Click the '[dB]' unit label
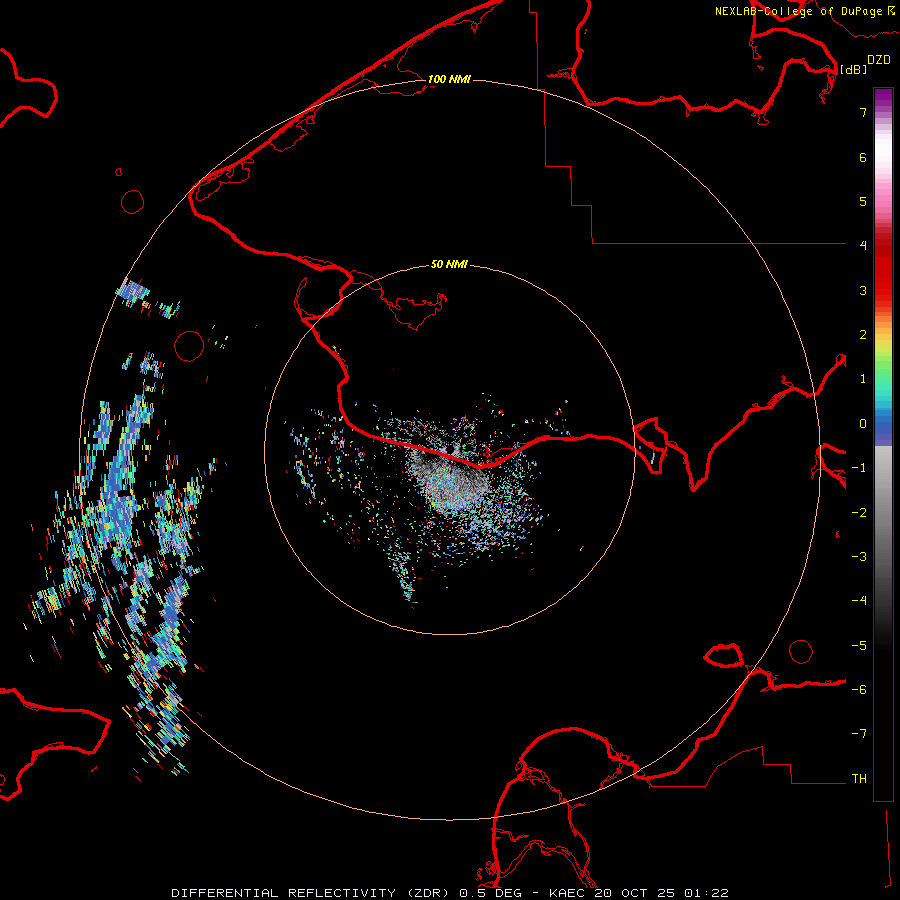The image size is (900, 900). click(854, 69)
